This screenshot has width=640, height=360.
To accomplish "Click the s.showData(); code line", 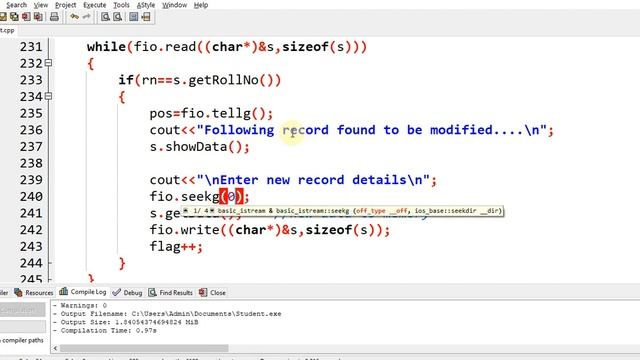I will 199,147.
